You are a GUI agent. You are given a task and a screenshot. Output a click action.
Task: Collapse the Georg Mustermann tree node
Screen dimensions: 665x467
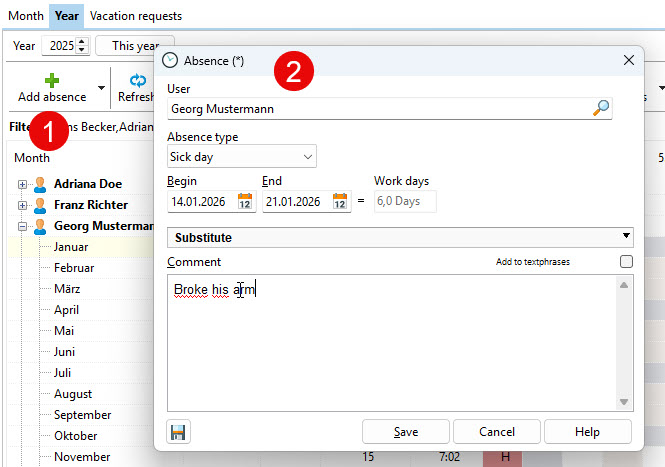click(x=22, y=226)
